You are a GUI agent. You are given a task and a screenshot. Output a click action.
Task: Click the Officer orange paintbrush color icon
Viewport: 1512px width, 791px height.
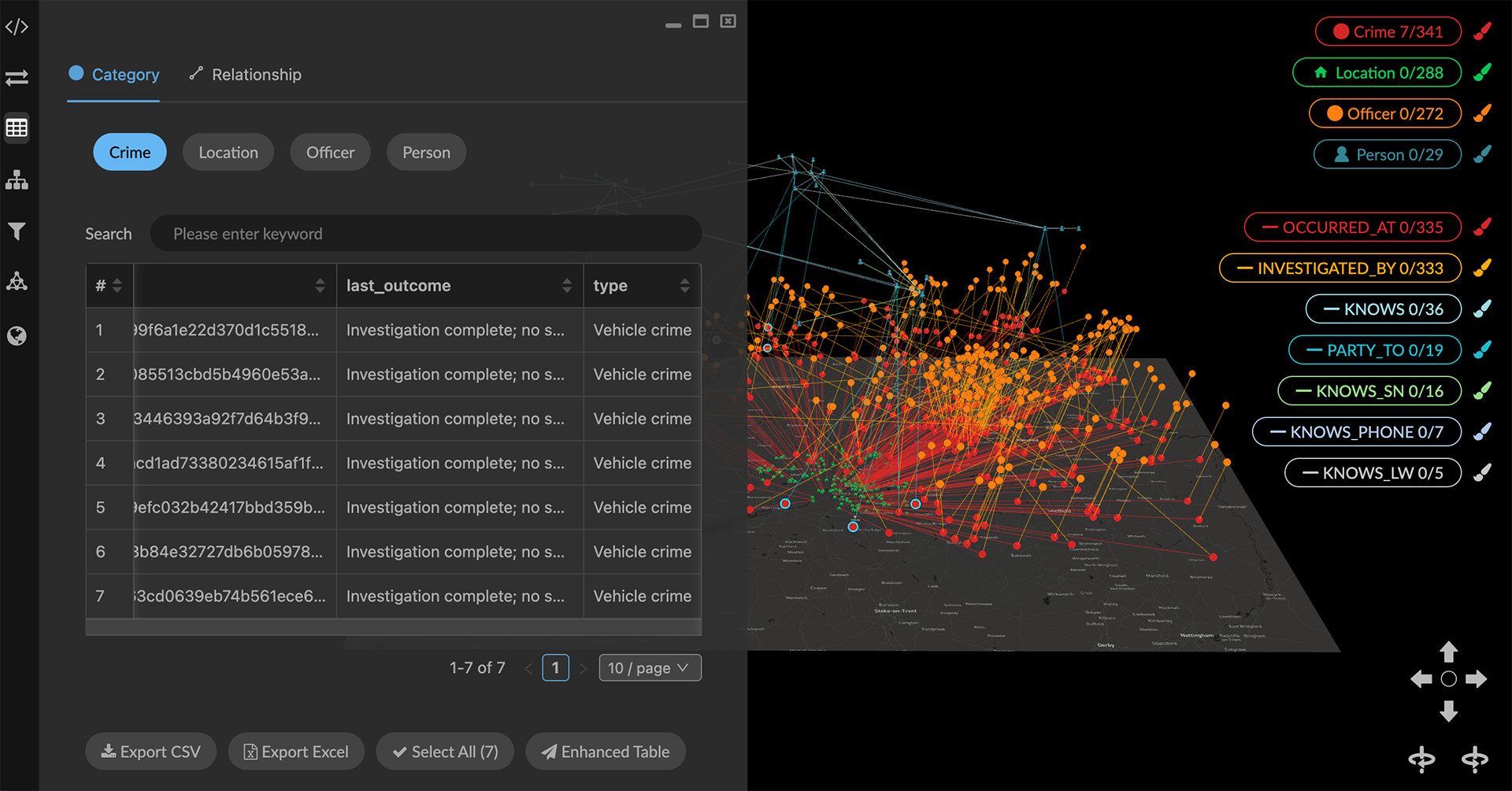click(x=1482, y=113)
